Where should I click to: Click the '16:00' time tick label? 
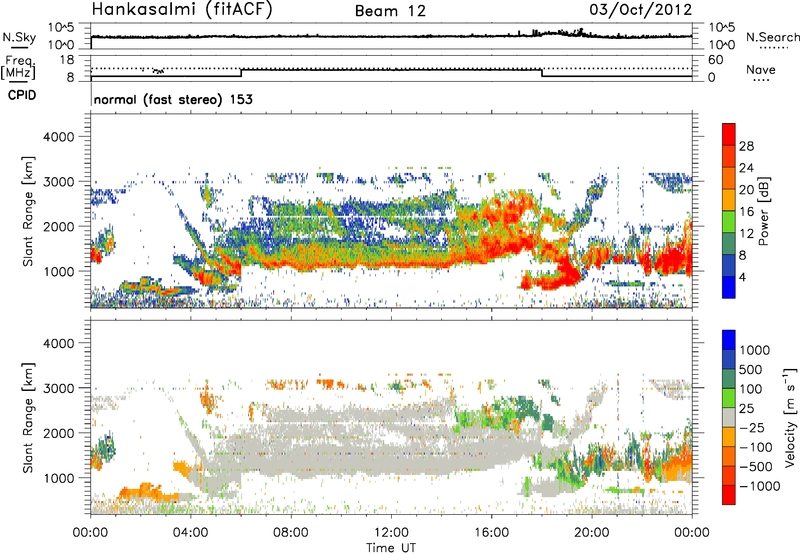coord(491,533)
